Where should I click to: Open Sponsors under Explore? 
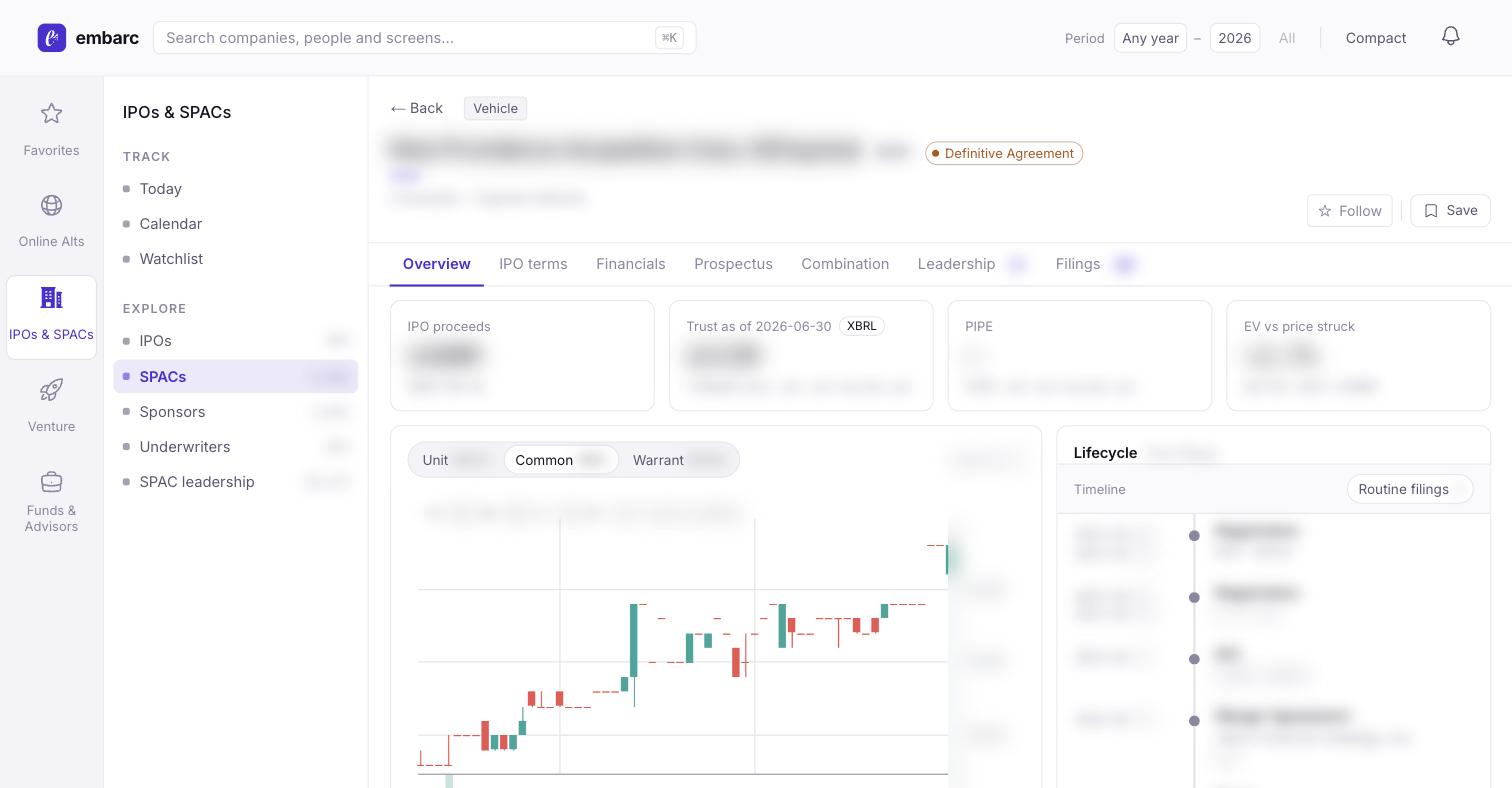[x=235, y=412]
